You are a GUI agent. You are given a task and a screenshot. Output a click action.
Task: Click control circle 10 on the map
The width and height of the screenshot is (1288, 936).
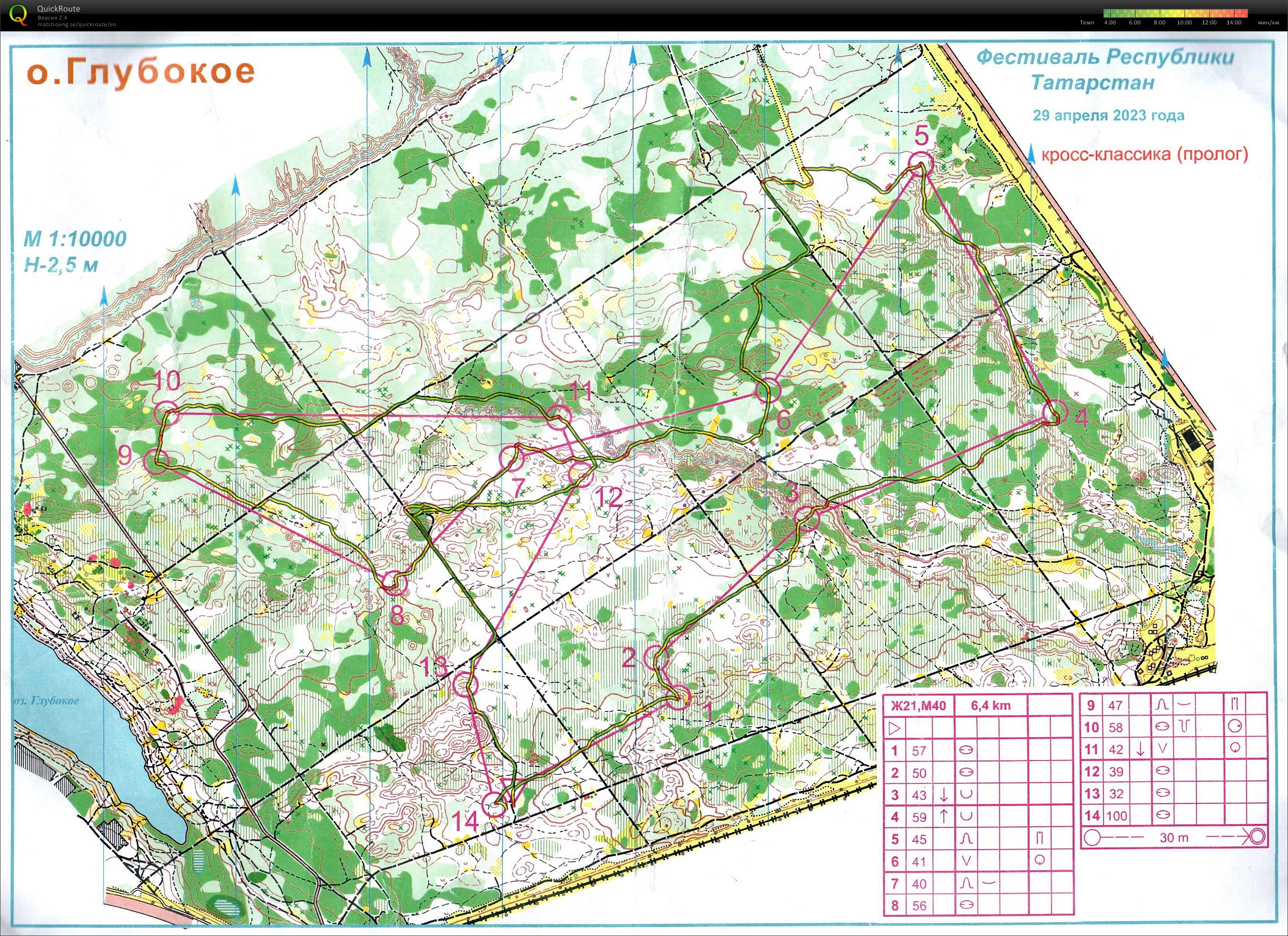[x=167, y=414]
